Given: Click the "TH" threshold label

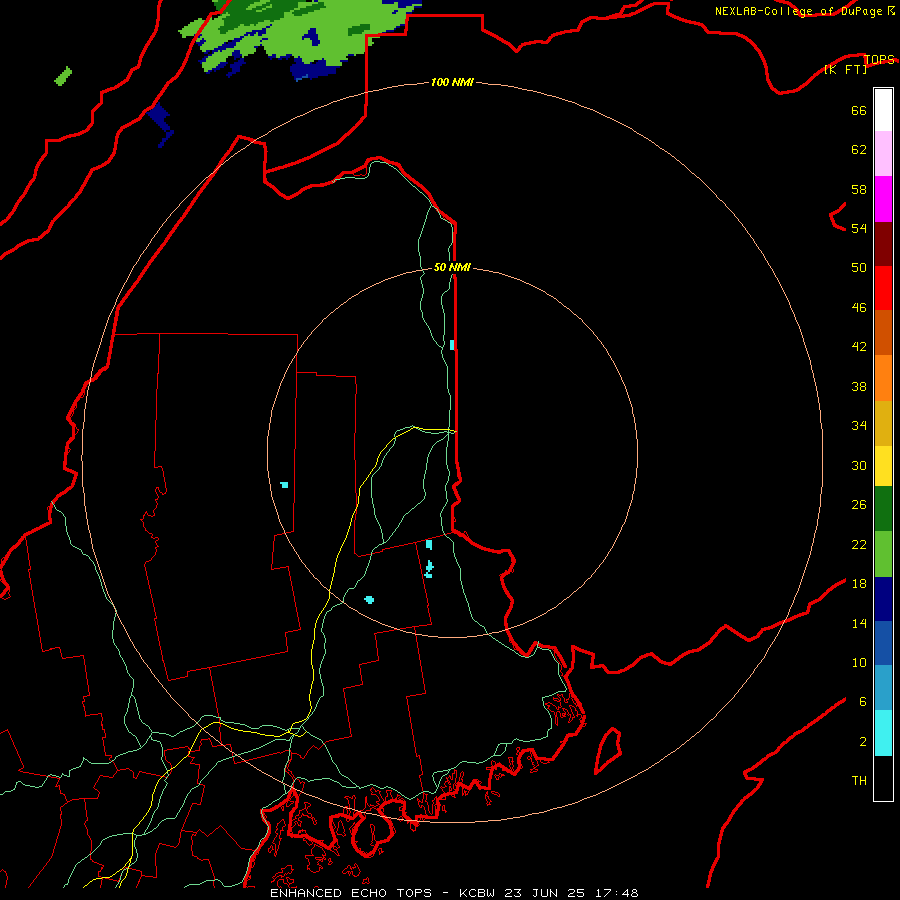Looking at the screenshot, I should pyautogui.click(x=859, y=781).
